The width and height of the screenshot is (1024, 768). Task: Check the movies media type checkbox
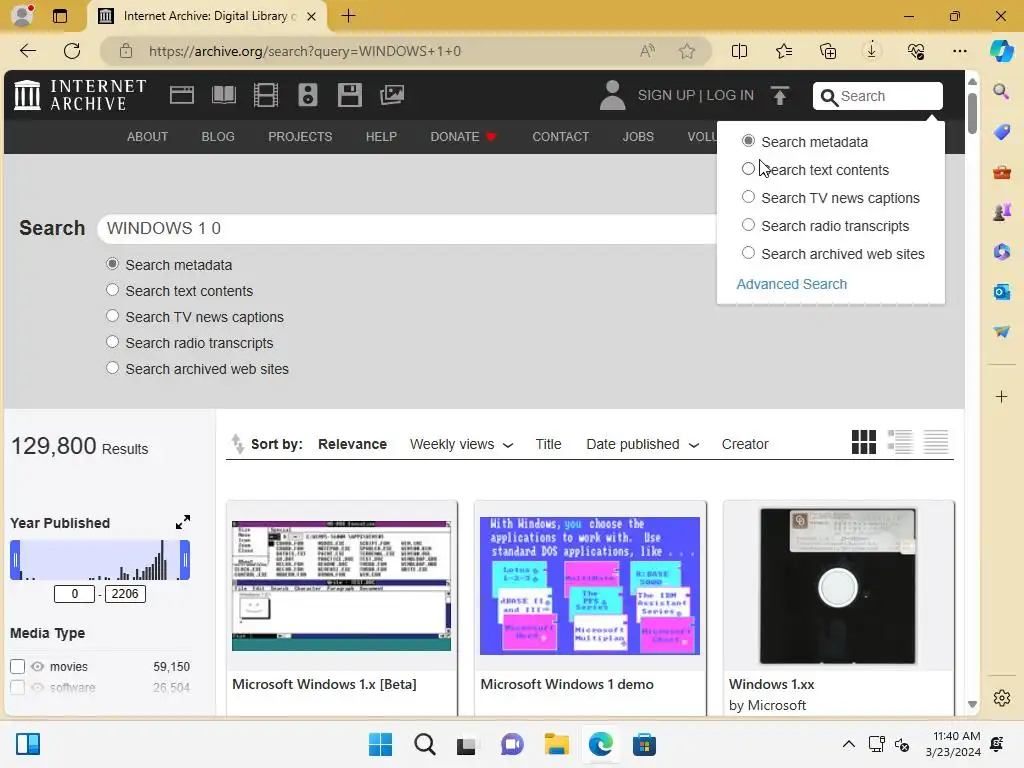[18, 667]
